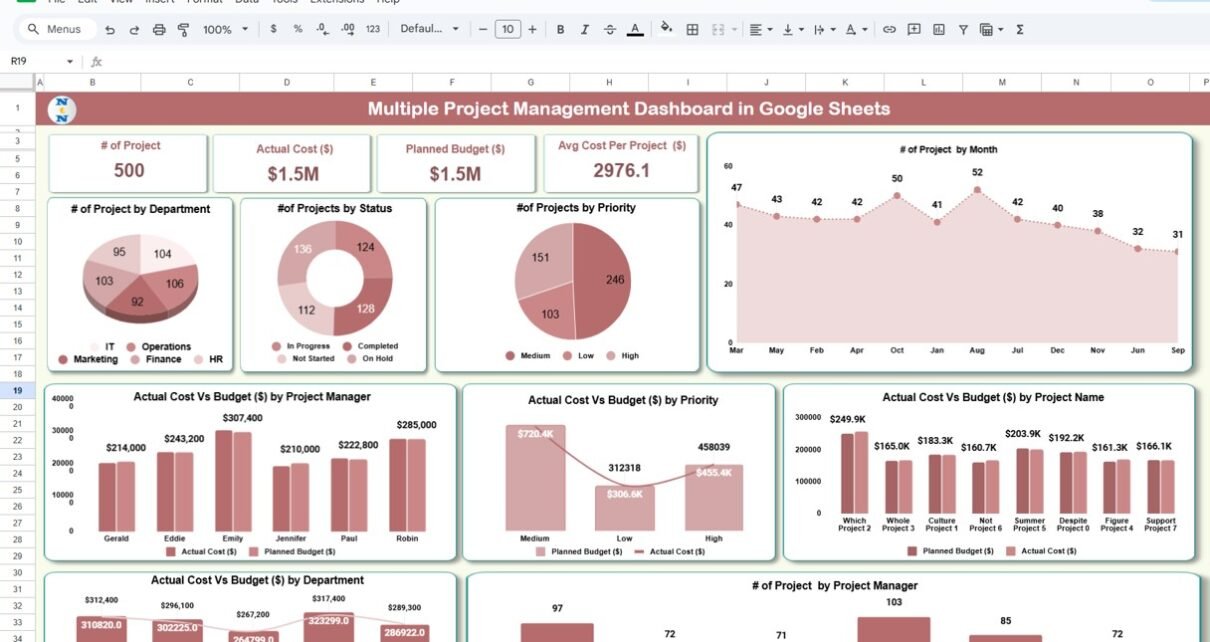Click the Undo arrow in the toolbar
Image resolution: width=1210 pixels, height=642 pixels.
point(109,30)
